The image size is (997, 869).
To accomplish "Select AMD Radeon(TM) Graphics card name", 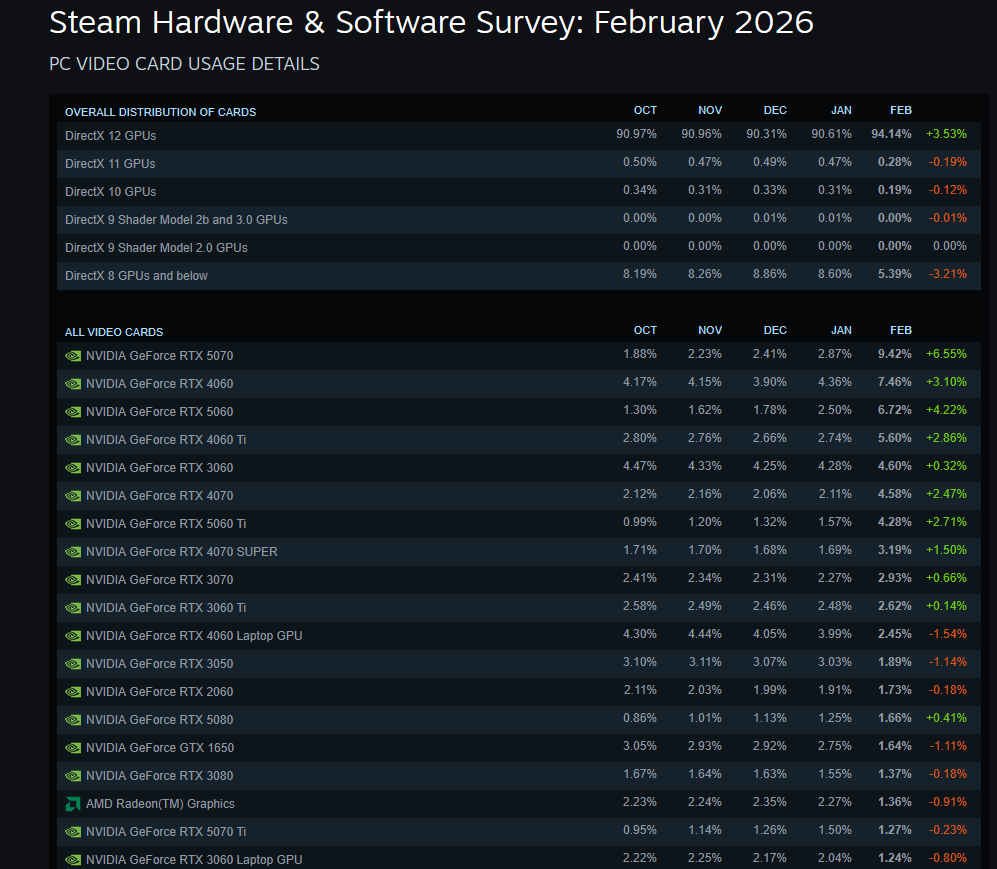I will (x=160, y=804).
